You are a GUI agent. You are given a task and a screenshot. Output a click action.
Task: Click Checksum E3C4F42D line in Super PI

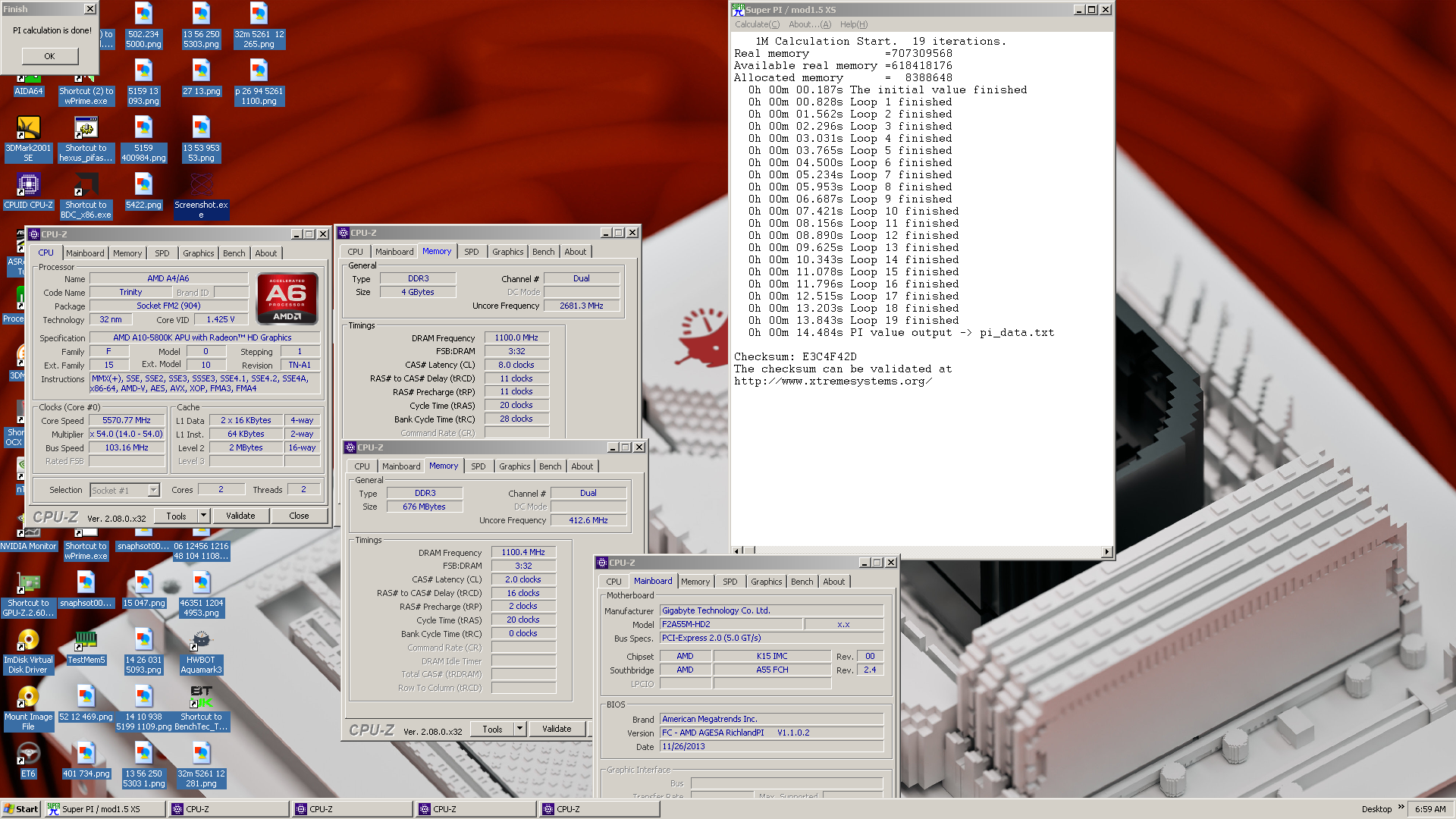(795, 356)
